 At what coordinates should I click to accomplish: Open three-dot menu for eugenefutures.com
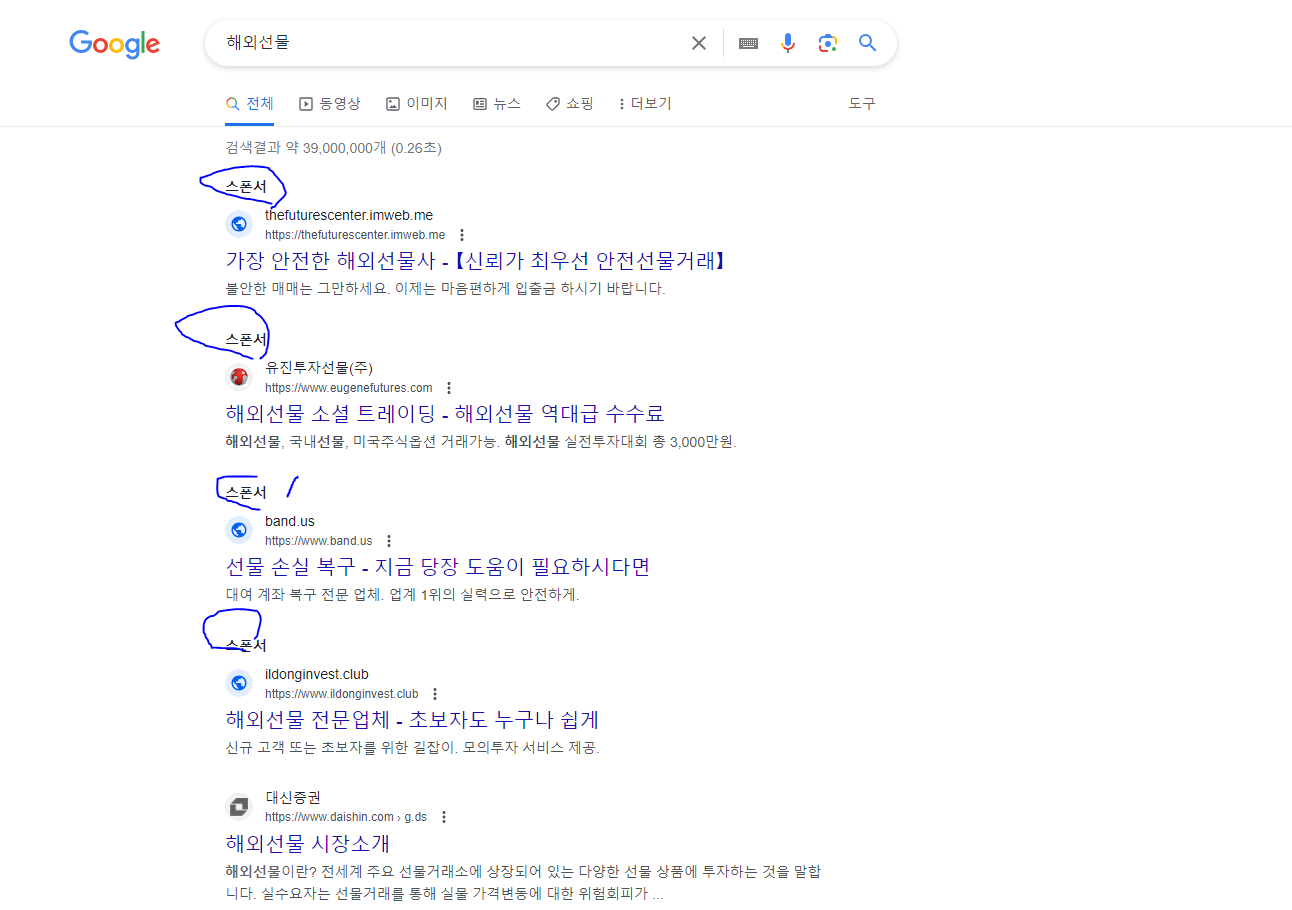tap(449, 388)
